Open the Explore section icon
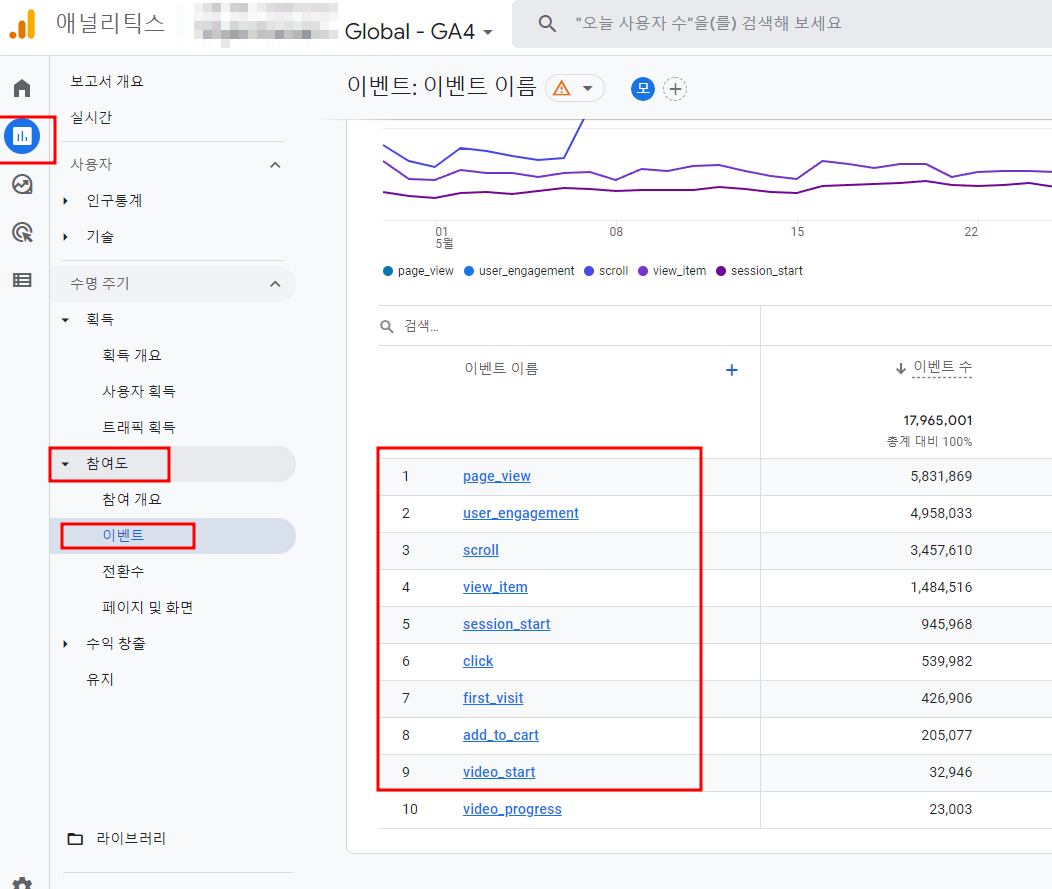The height and width of the screenshot is (889, 1052). pos(22,184)
